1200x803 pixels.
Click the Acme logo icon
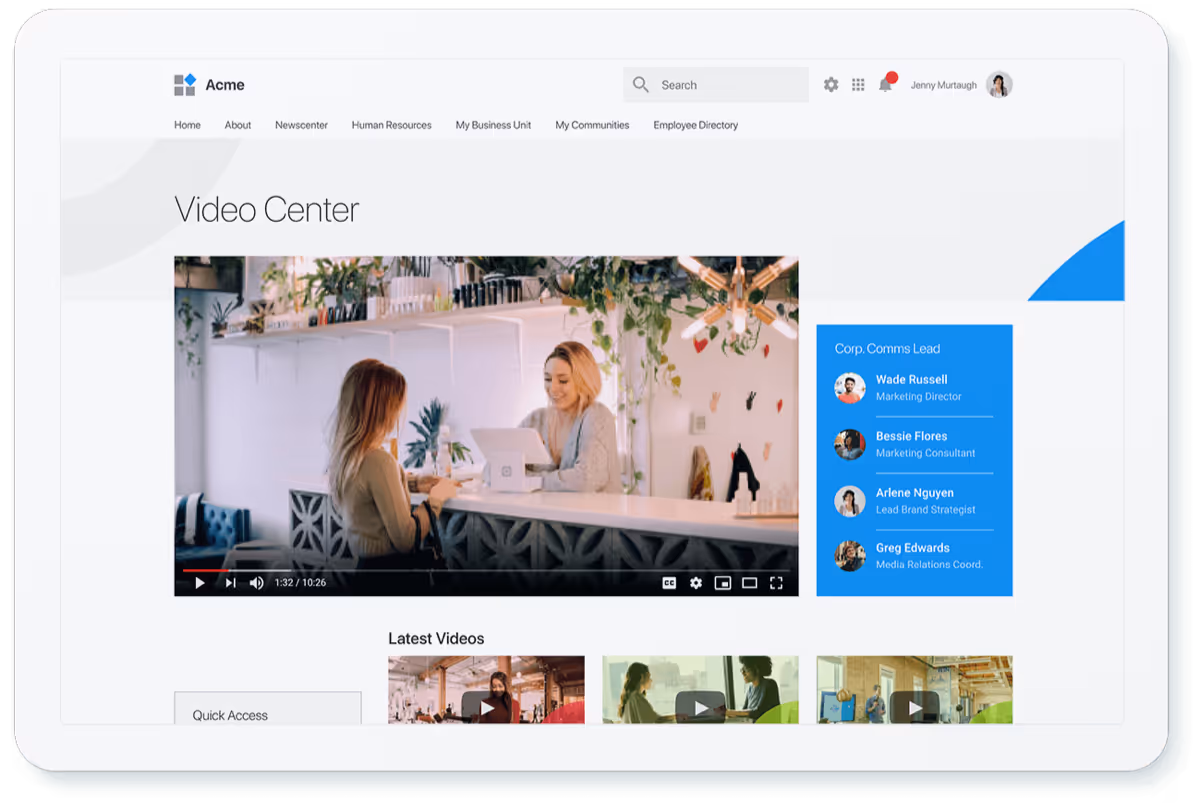tap(184, 84)
